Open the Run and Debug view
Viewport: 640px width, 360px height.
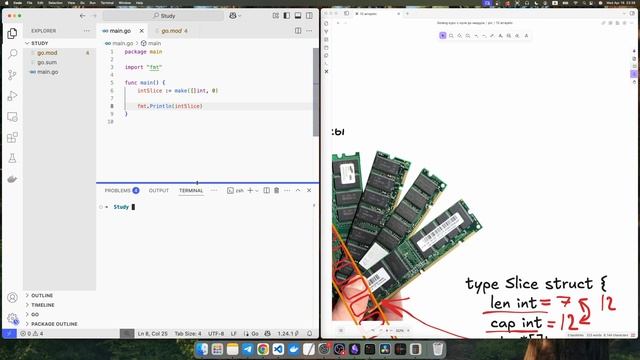[x=12, y=96]
